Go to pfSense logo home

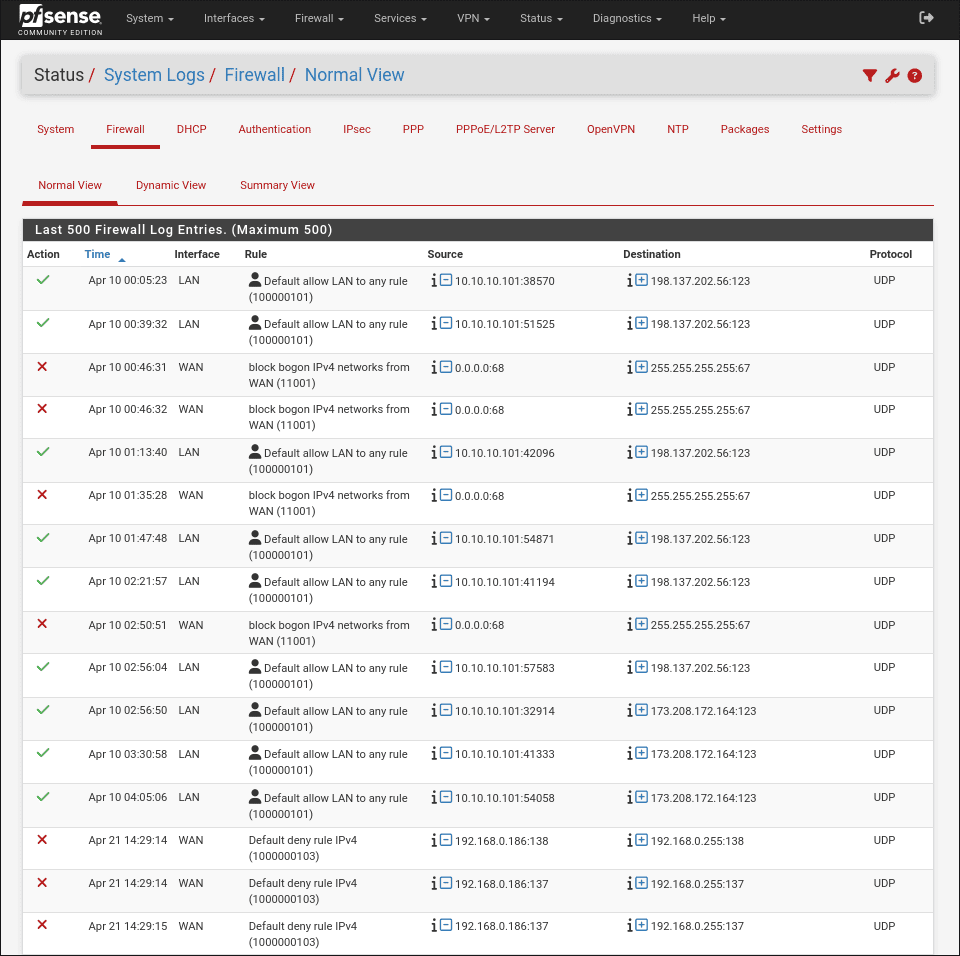coord(60,20)
